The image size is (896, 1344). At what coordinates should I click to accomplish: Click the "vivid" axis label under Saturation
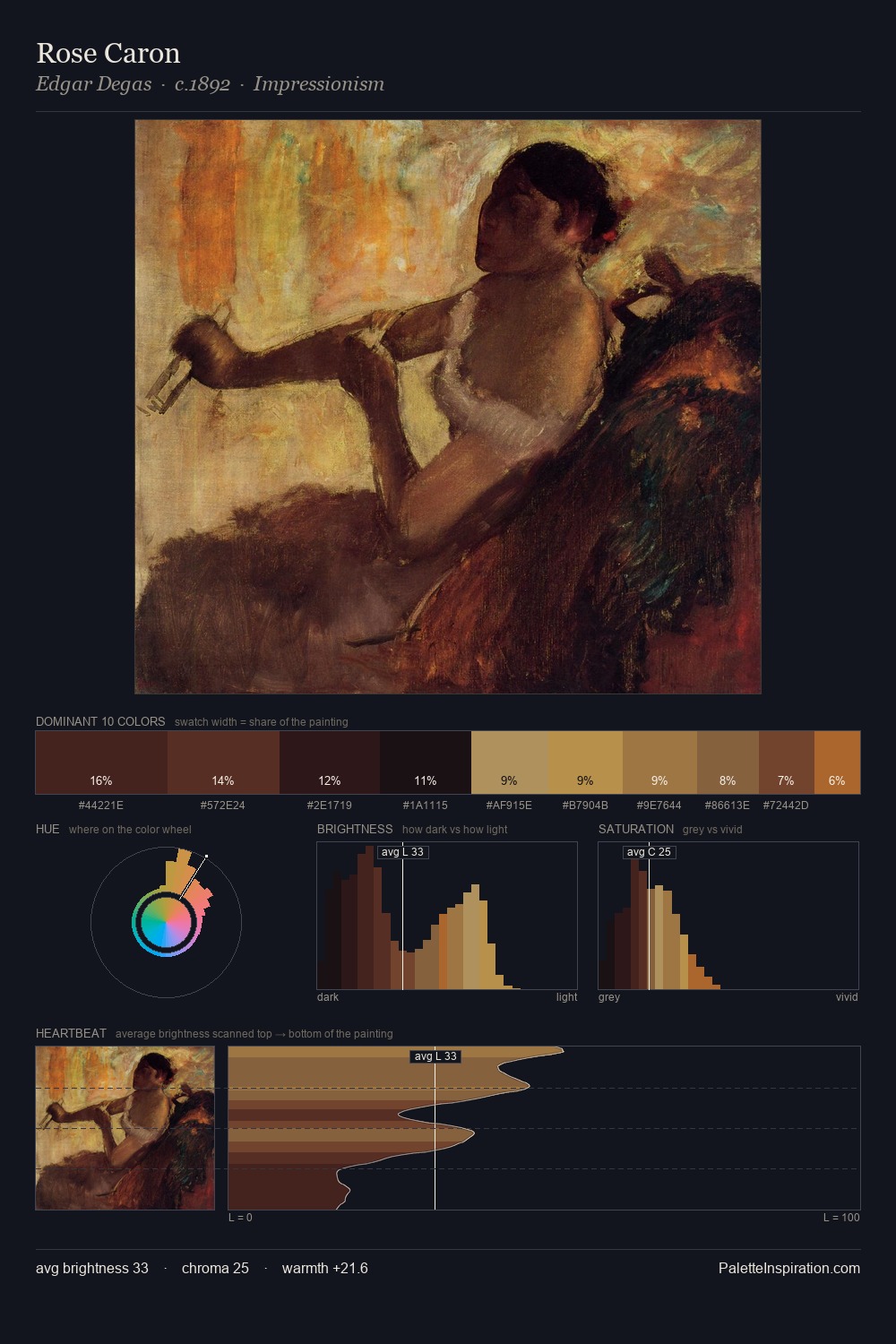tap(847, 996)
